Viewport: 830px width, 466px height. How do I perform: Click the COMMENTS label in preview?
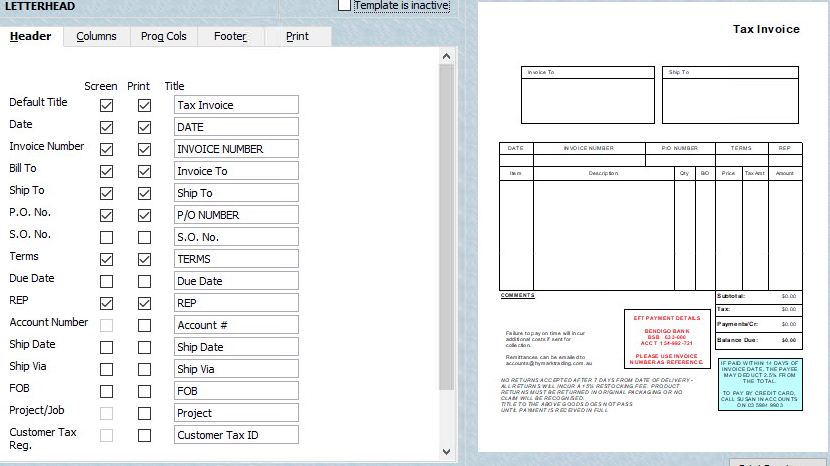click(517, 295)
